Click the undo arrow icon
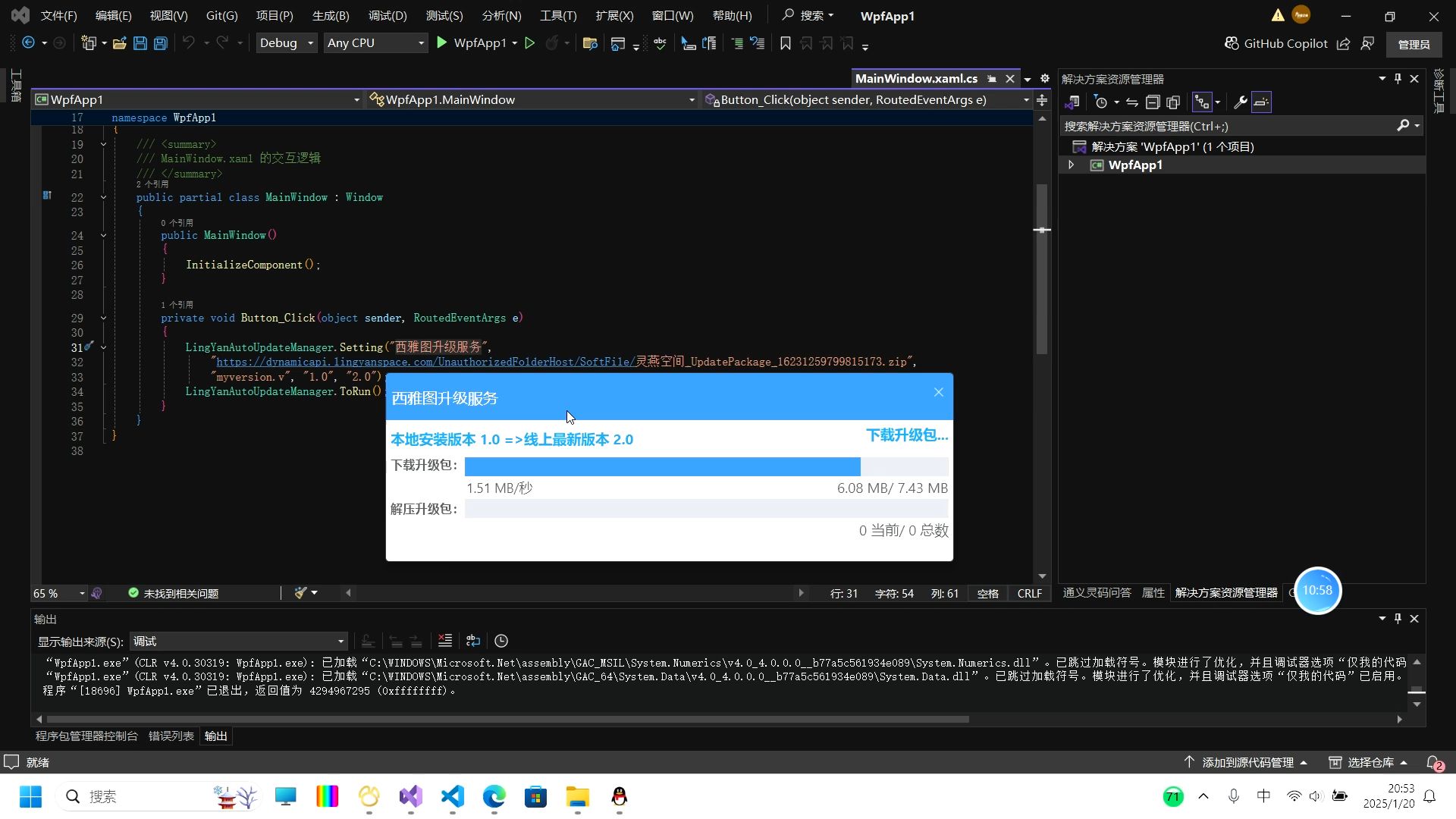Image resolution: width=1456 pixels, height=819 pixels. pyautogui.click(x=189, y=43)
